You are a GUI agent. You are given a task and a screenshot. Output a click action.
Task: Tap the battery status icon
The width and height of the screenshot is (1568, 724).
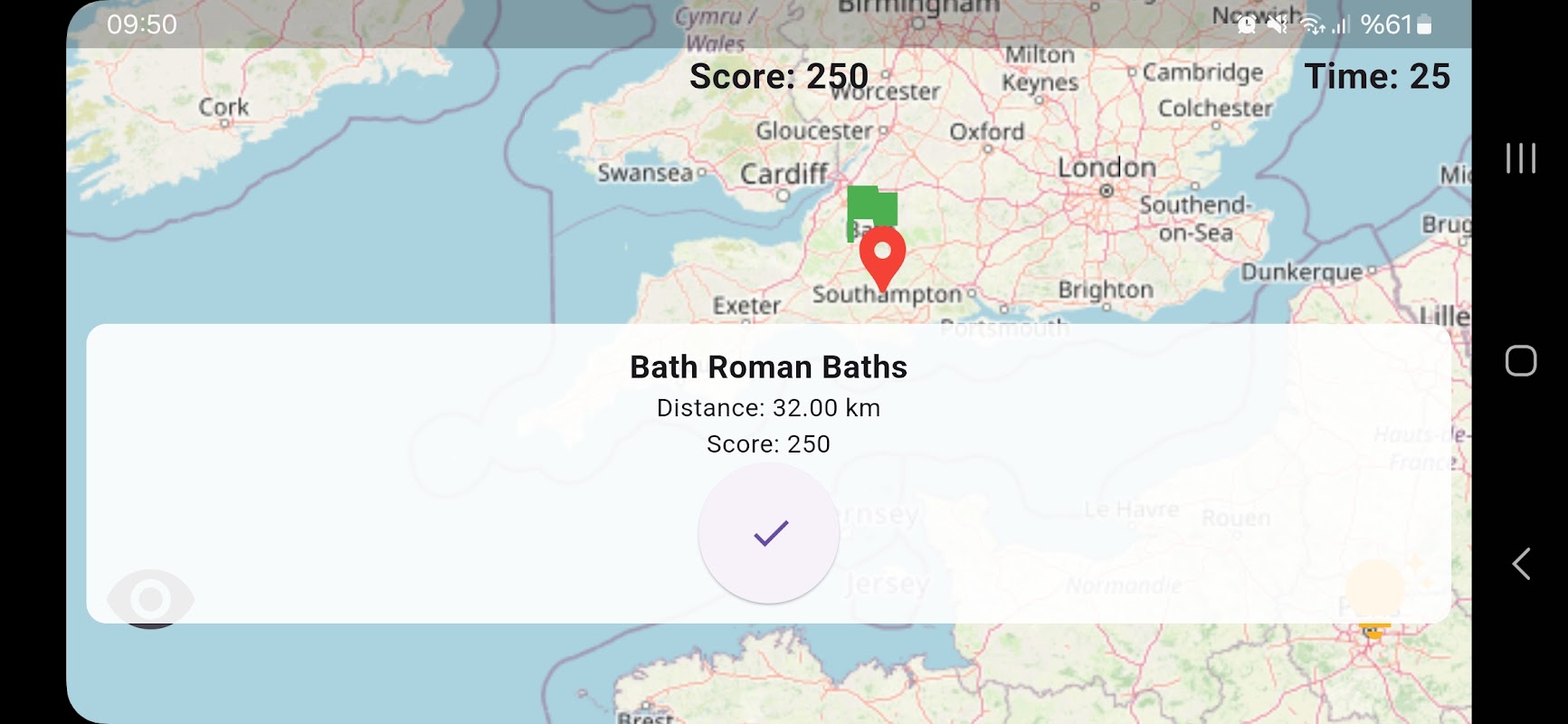tap(1424, 25)
